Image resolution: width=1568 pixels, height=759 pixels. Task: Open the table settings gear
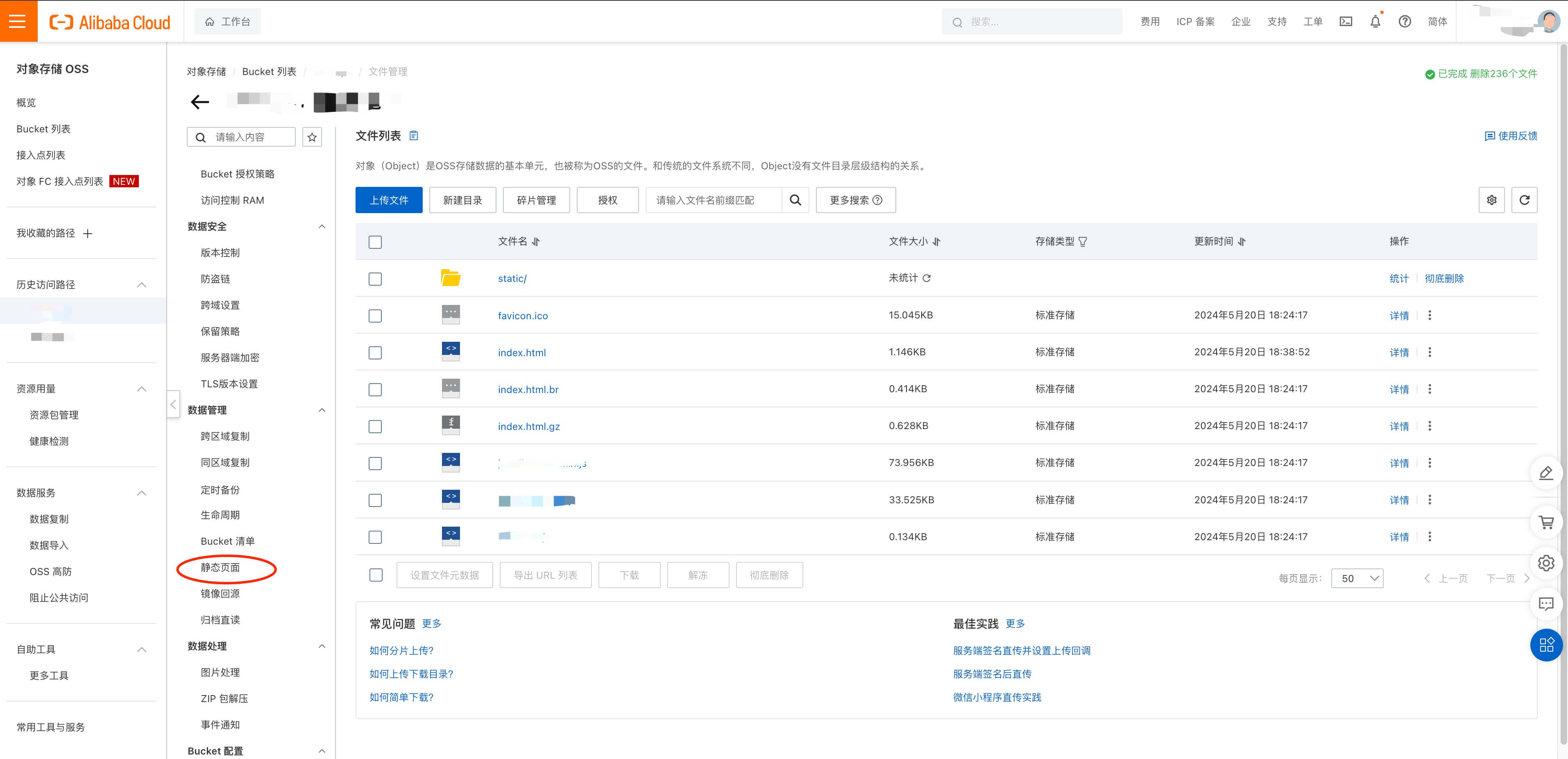pyautogui.click(x=1491, y=200)
